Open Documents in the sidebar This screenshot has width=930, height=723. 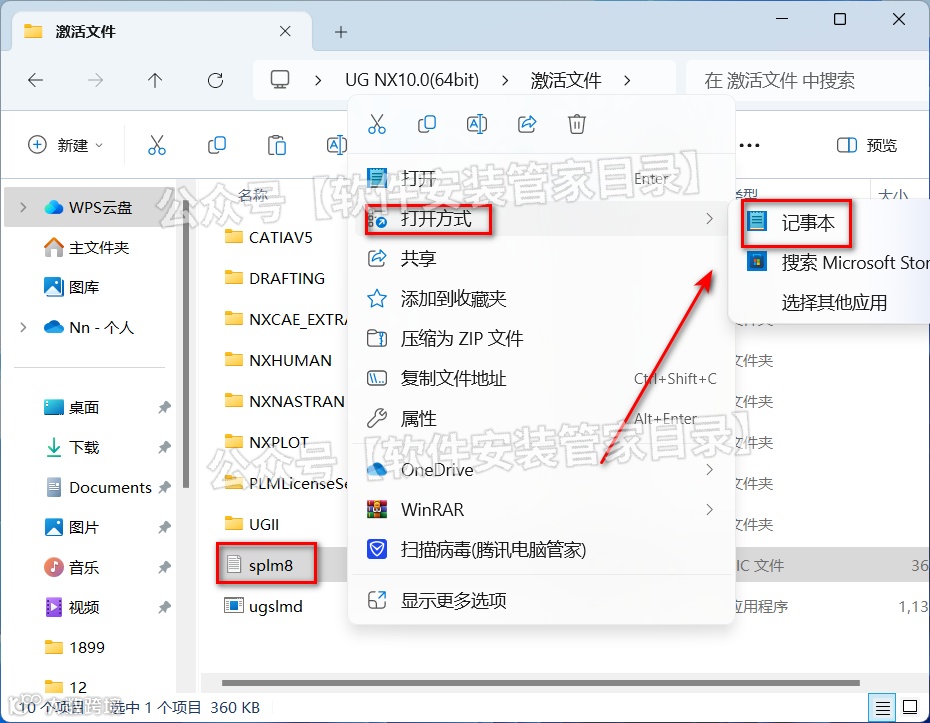98,488
